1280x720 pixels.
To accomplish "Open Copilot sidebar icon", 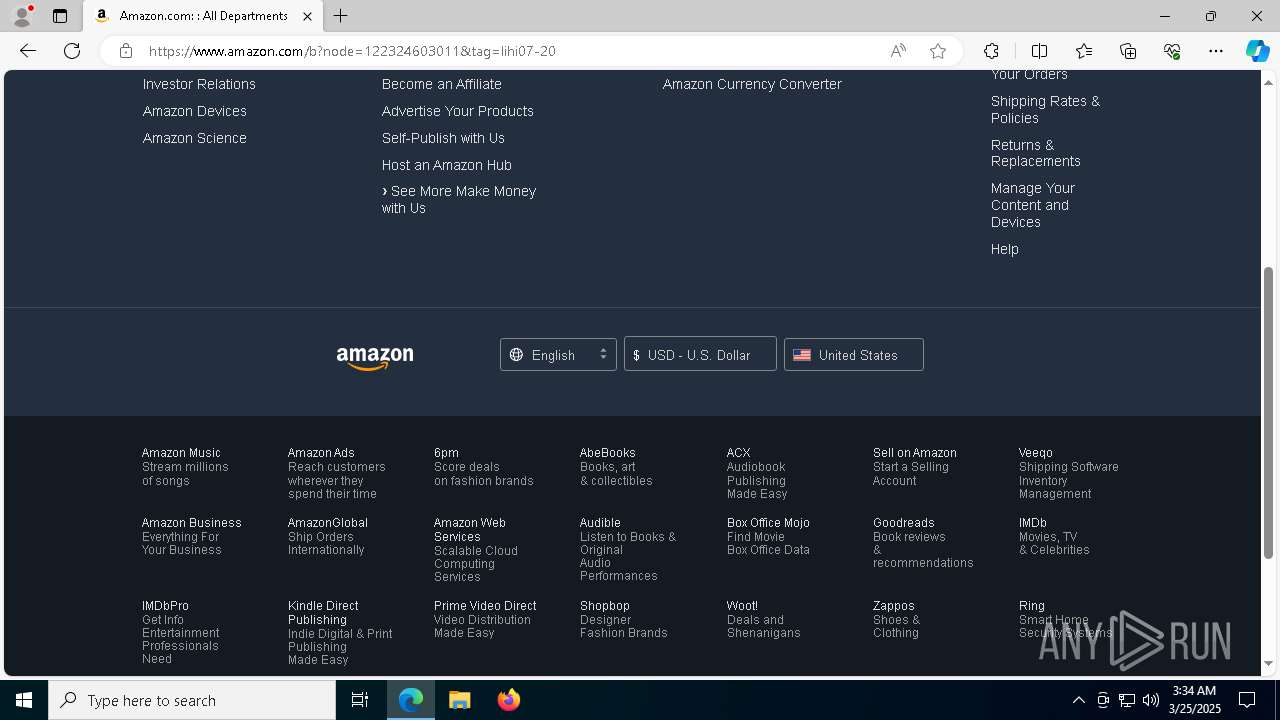I will [x=1257, y=51].
